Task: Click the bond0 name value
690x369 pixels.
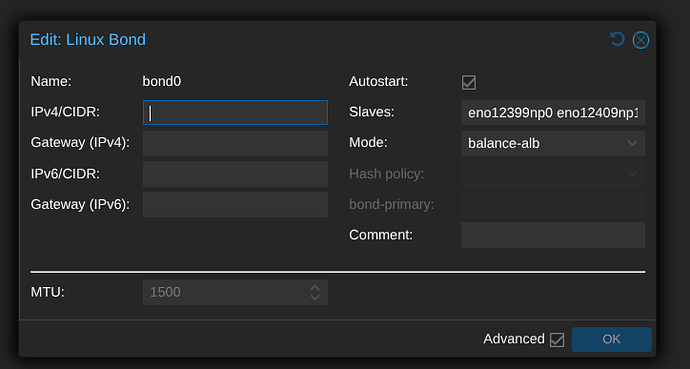Action: (x=161, y=82)
